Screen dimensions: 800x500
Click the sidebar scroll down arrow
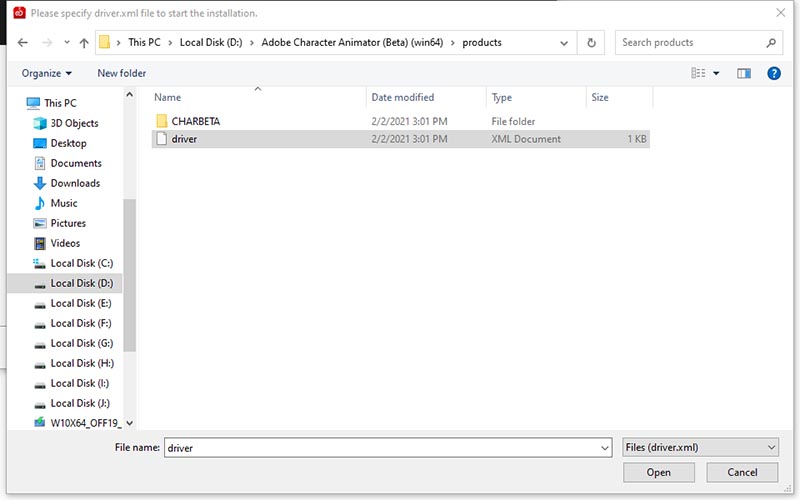[130, 423]
